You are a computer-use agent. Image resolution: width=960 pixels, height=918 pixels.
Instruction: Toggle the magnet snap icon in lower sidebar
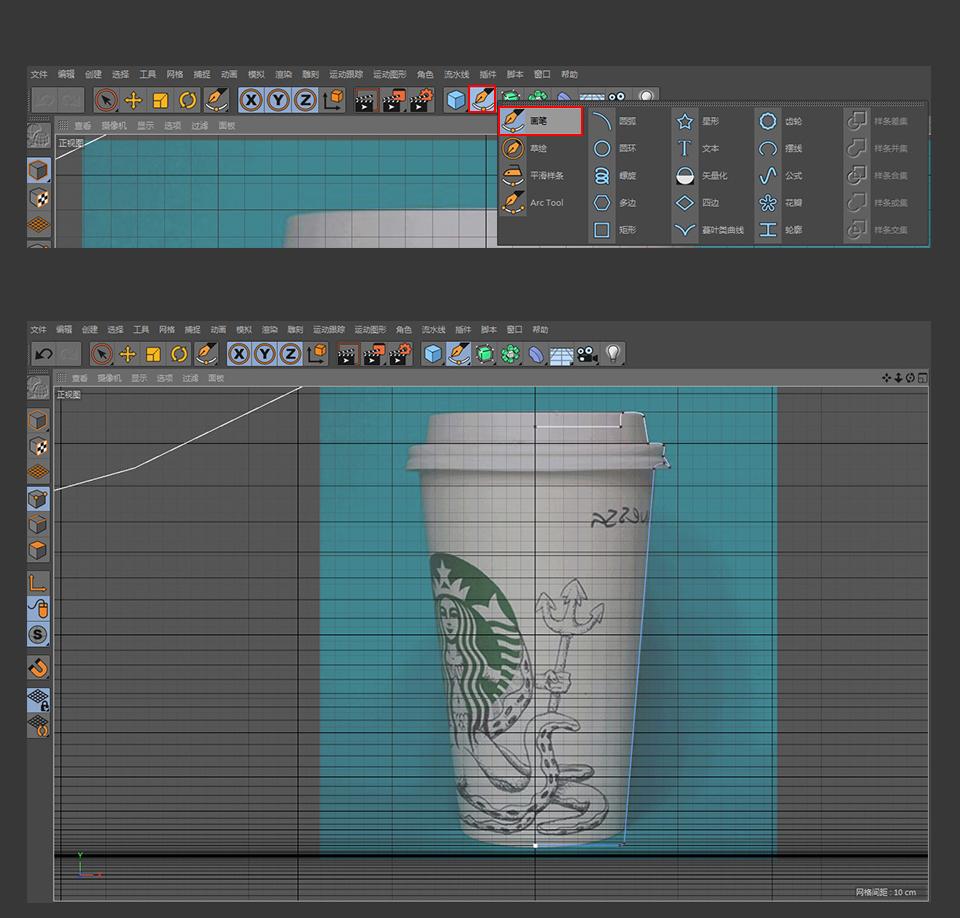[38, 668]
